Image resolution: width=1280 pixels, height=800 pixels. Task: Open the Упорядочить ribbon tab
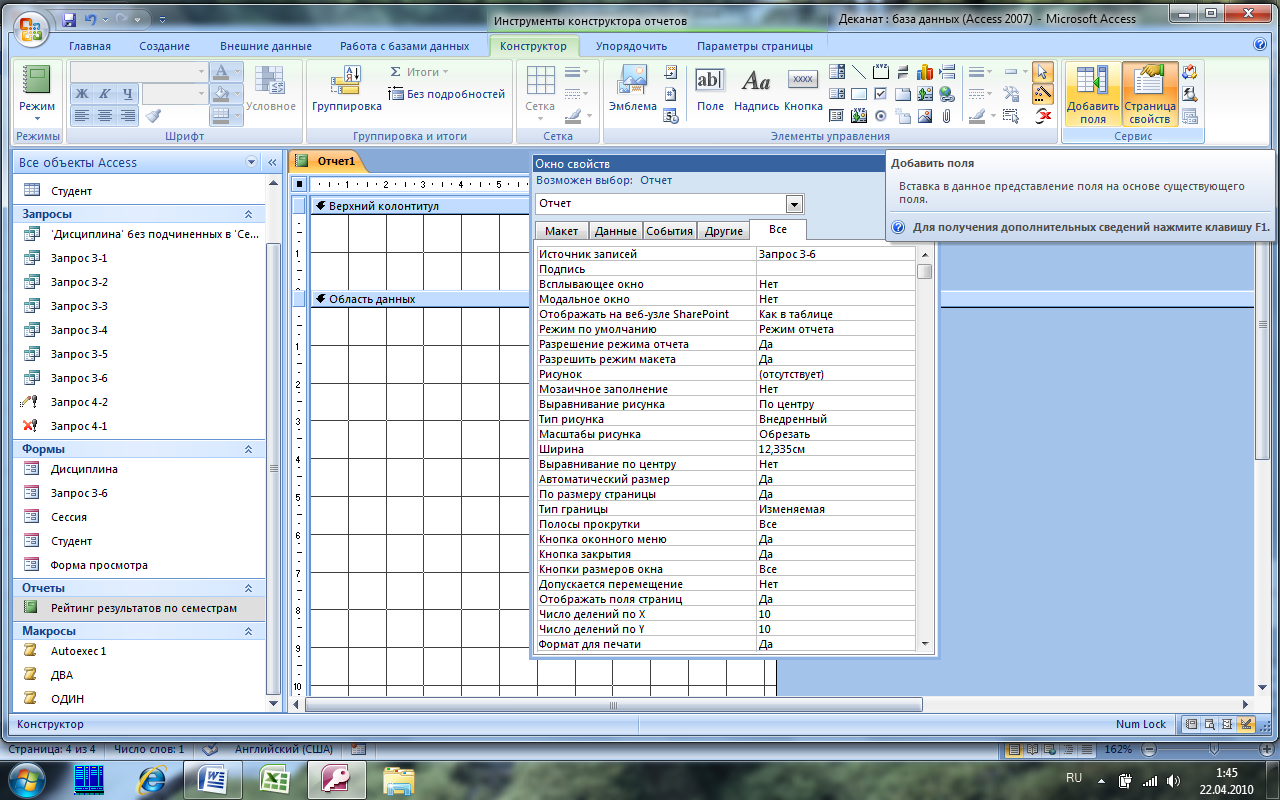631,46
